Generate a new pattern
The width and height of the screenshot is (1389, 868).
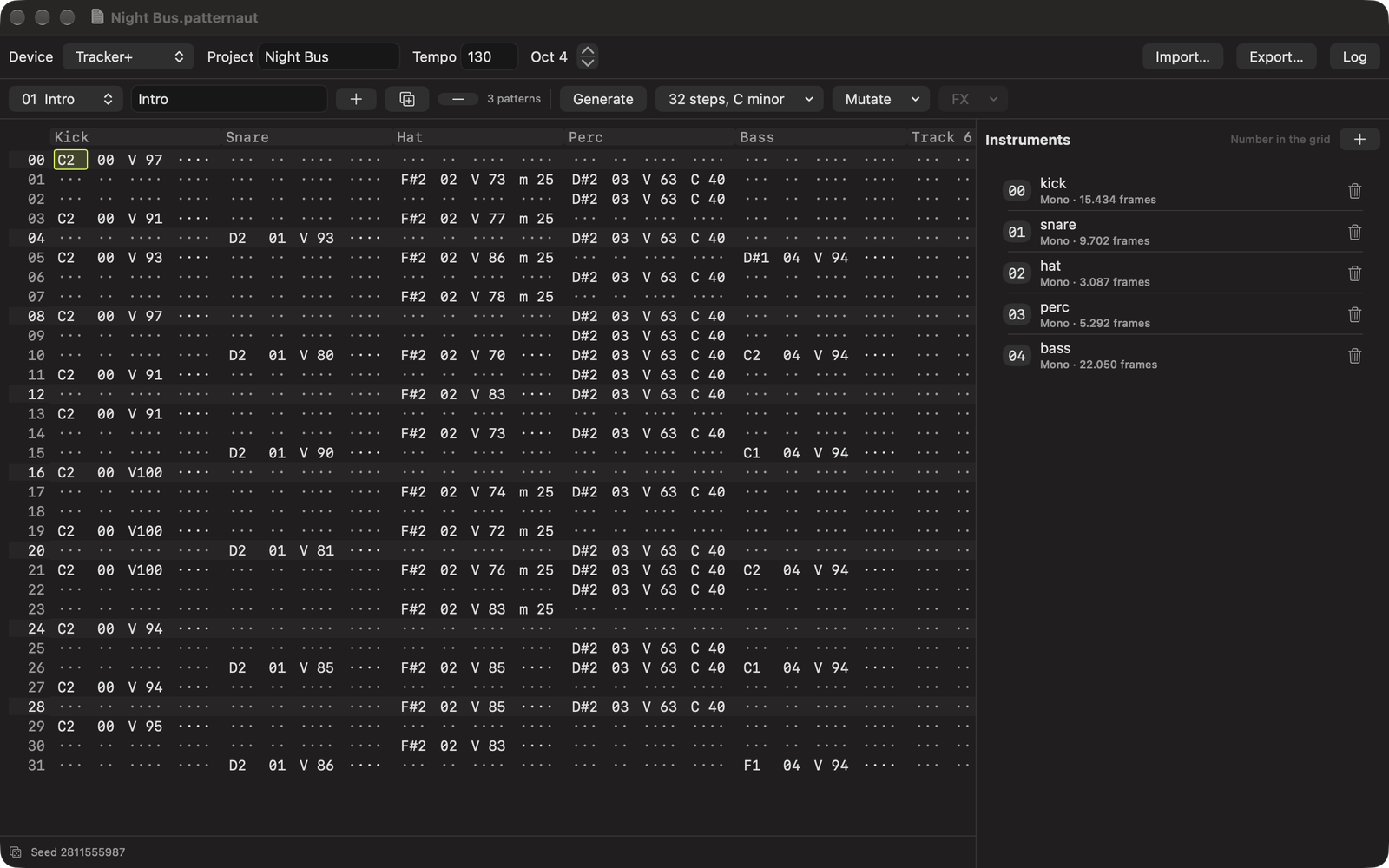tap(603, 99)
